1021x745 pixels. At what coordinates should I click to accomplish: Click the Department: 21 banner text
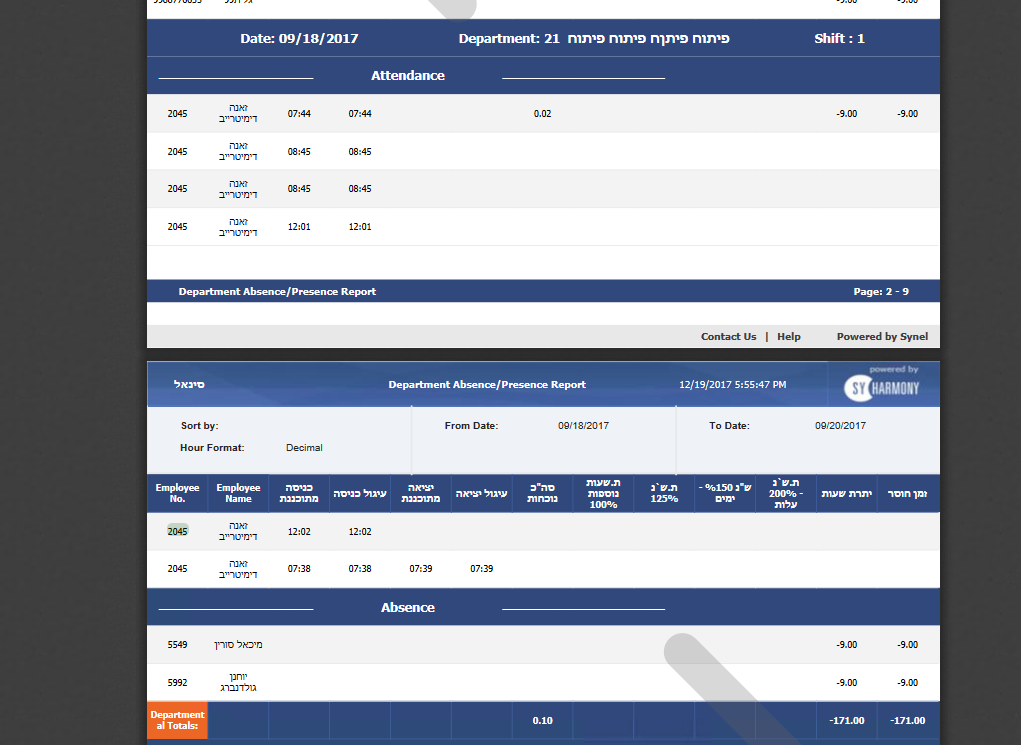click(594, 38)
